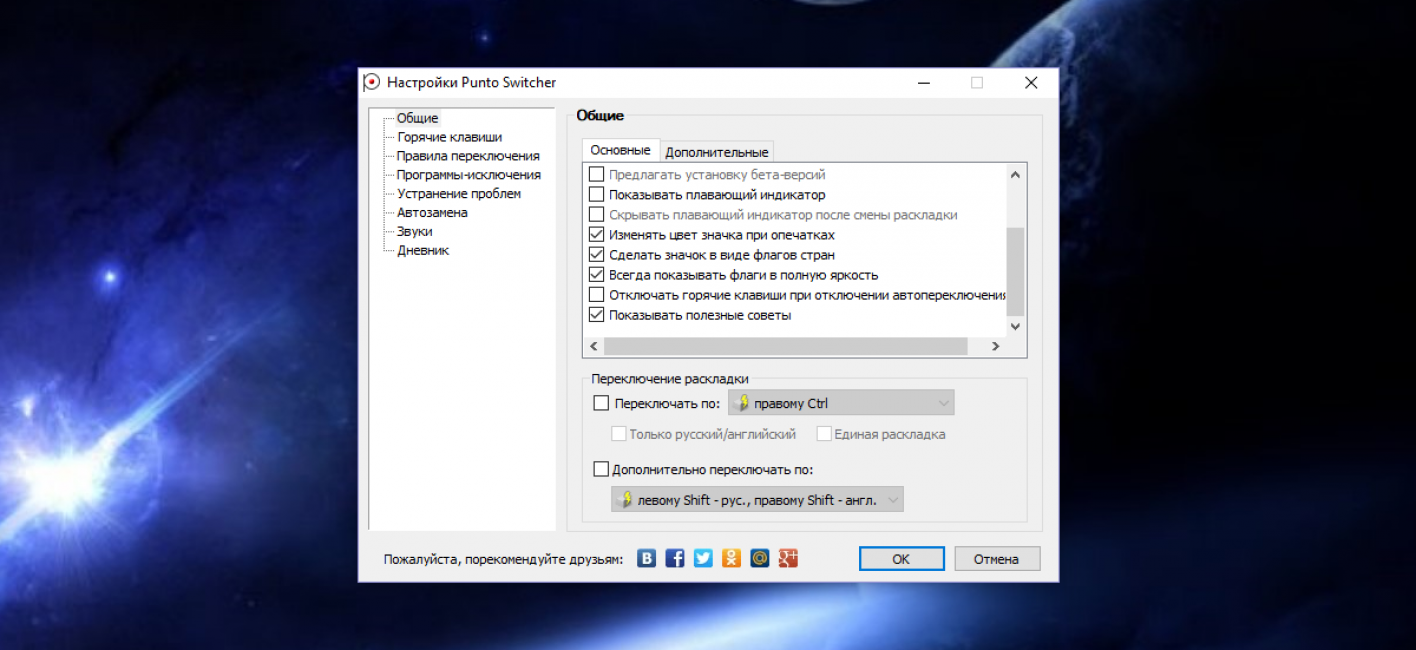
Task: Uncheck 'Сделать значок в виде флагов стран'
Action: pyautogui.click(x=597, y=255)
